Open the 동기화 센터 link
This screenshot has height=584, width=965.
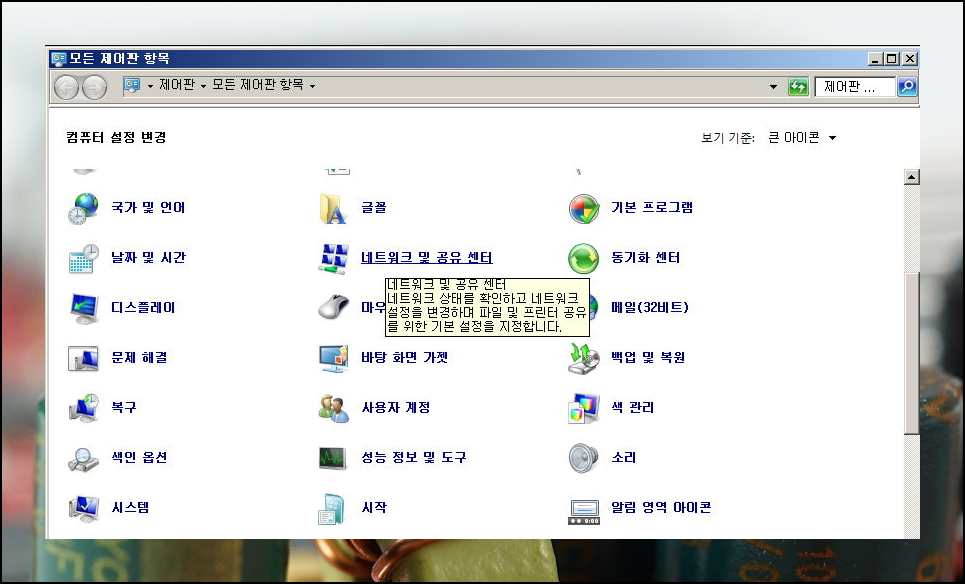[646, 258]
